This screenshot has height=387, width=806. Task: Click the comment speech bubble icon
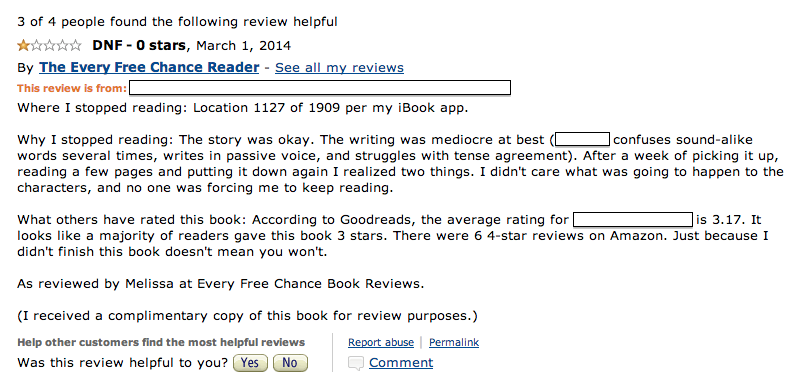pos(356,363)
